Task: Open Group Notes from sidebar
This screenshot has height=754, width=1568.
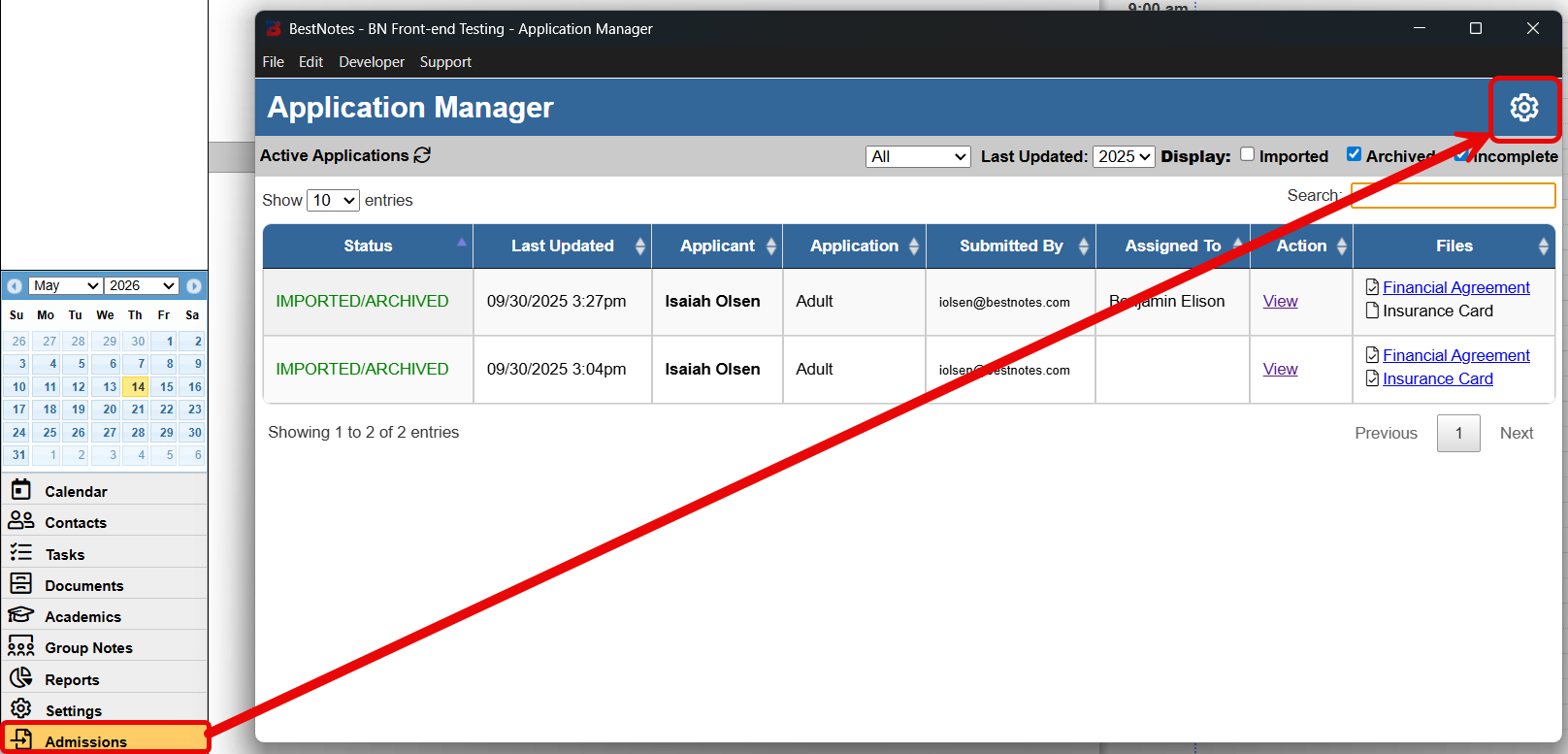Action: coord(105,646)
